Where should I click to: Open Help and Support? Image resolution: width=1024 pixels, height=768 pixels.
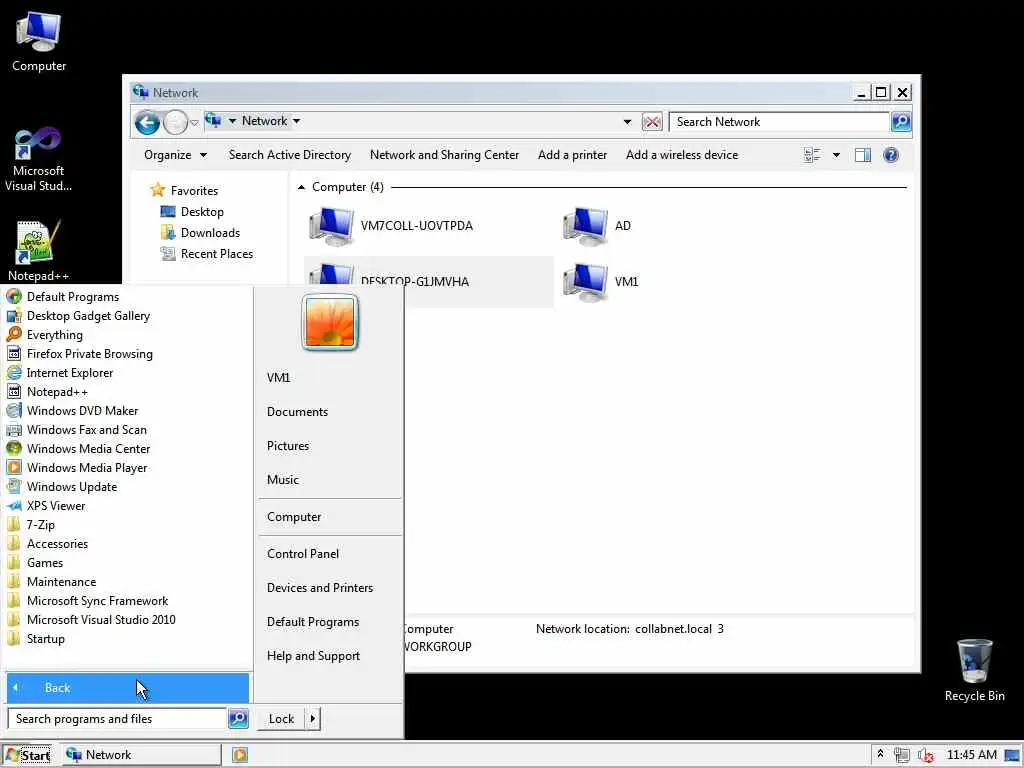click(x=313, y=656)
